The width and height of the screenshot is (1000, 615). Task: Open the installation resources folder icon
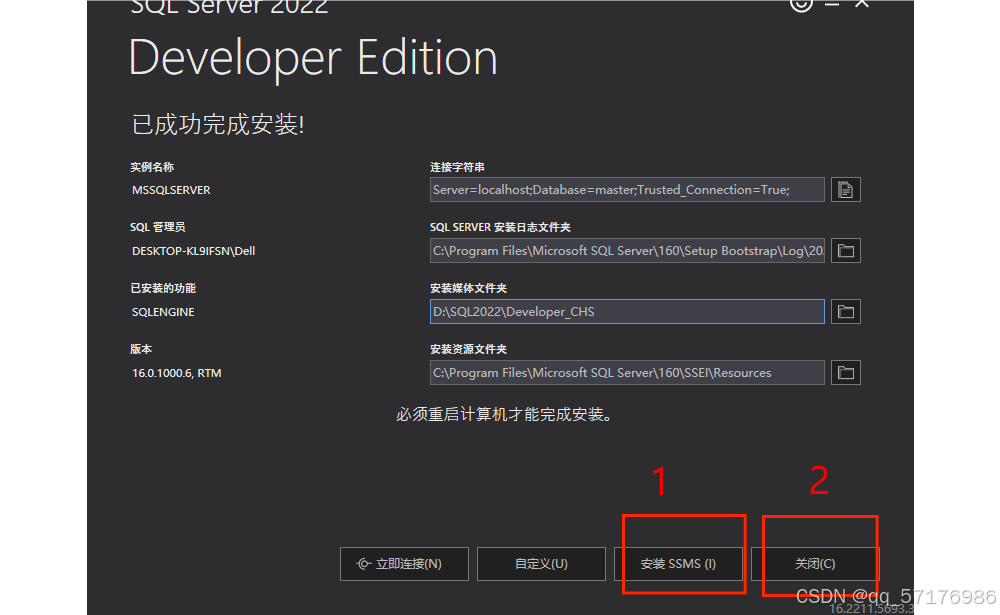846,373
